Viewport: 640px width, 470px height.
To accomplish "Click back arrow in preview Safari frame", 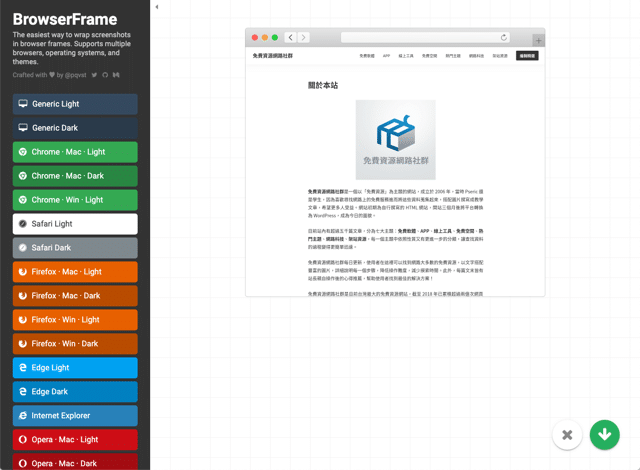I will 290,38.
